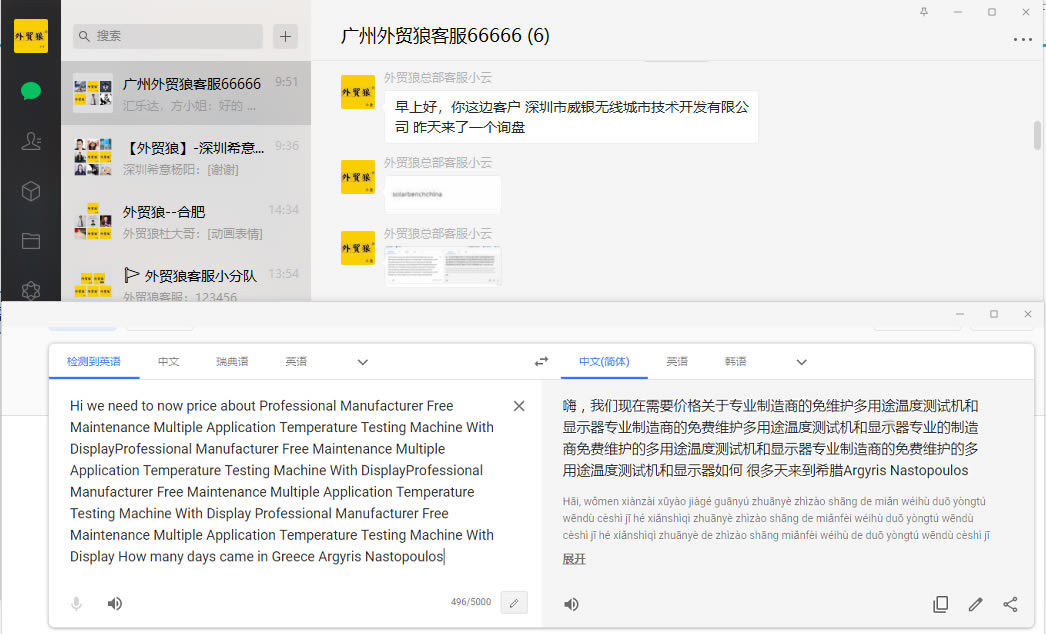Swap translation languages with arrows icon
Viewport: 1046px width, 634px height.
pos(541,362)
